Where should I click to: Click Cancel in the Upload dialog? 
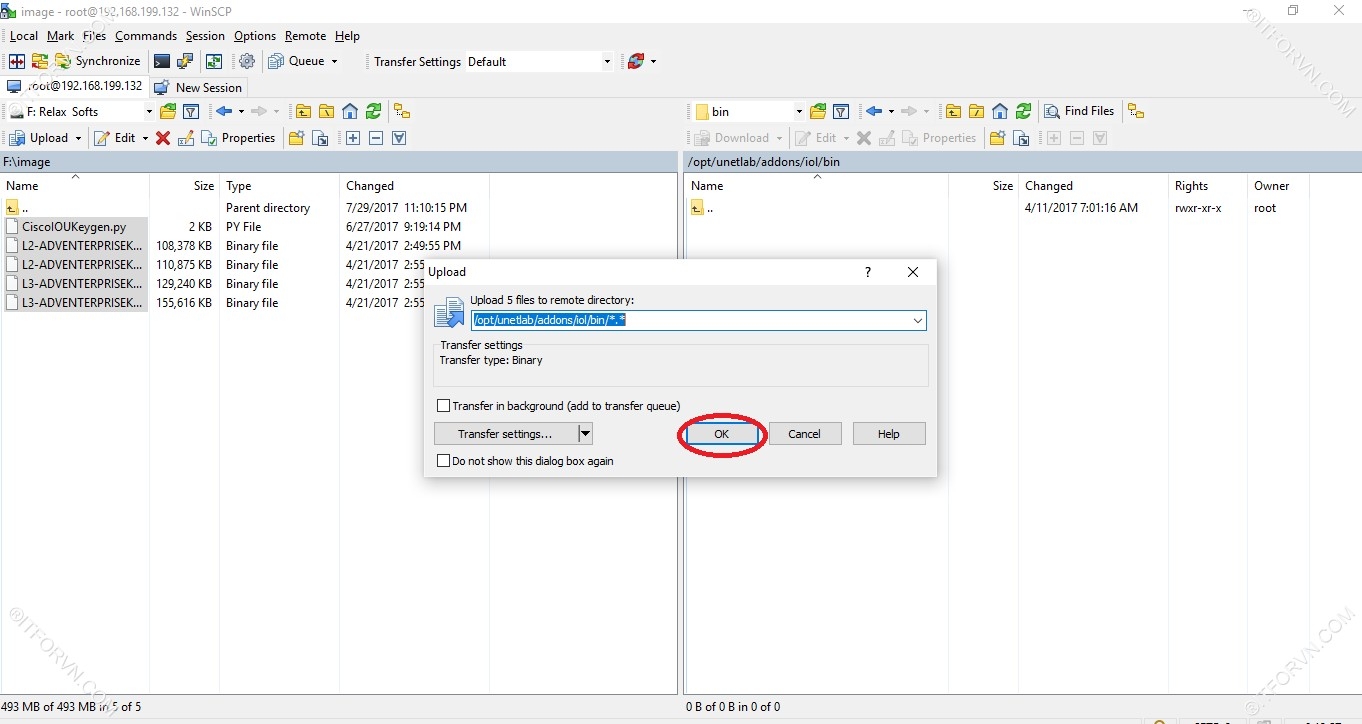tap(804, 434)
